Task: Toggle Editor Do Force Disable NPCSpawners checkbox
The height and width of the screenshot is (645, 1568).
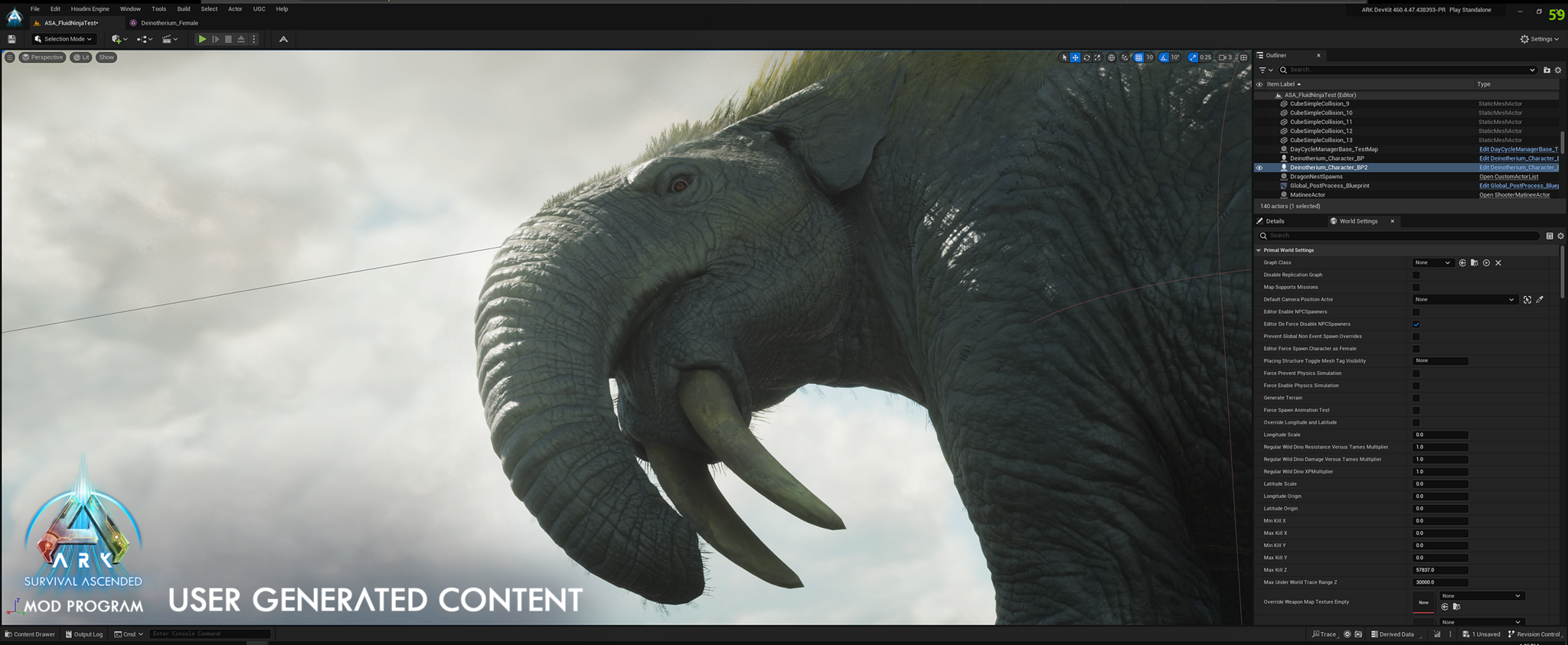Action: [1416, 324]
